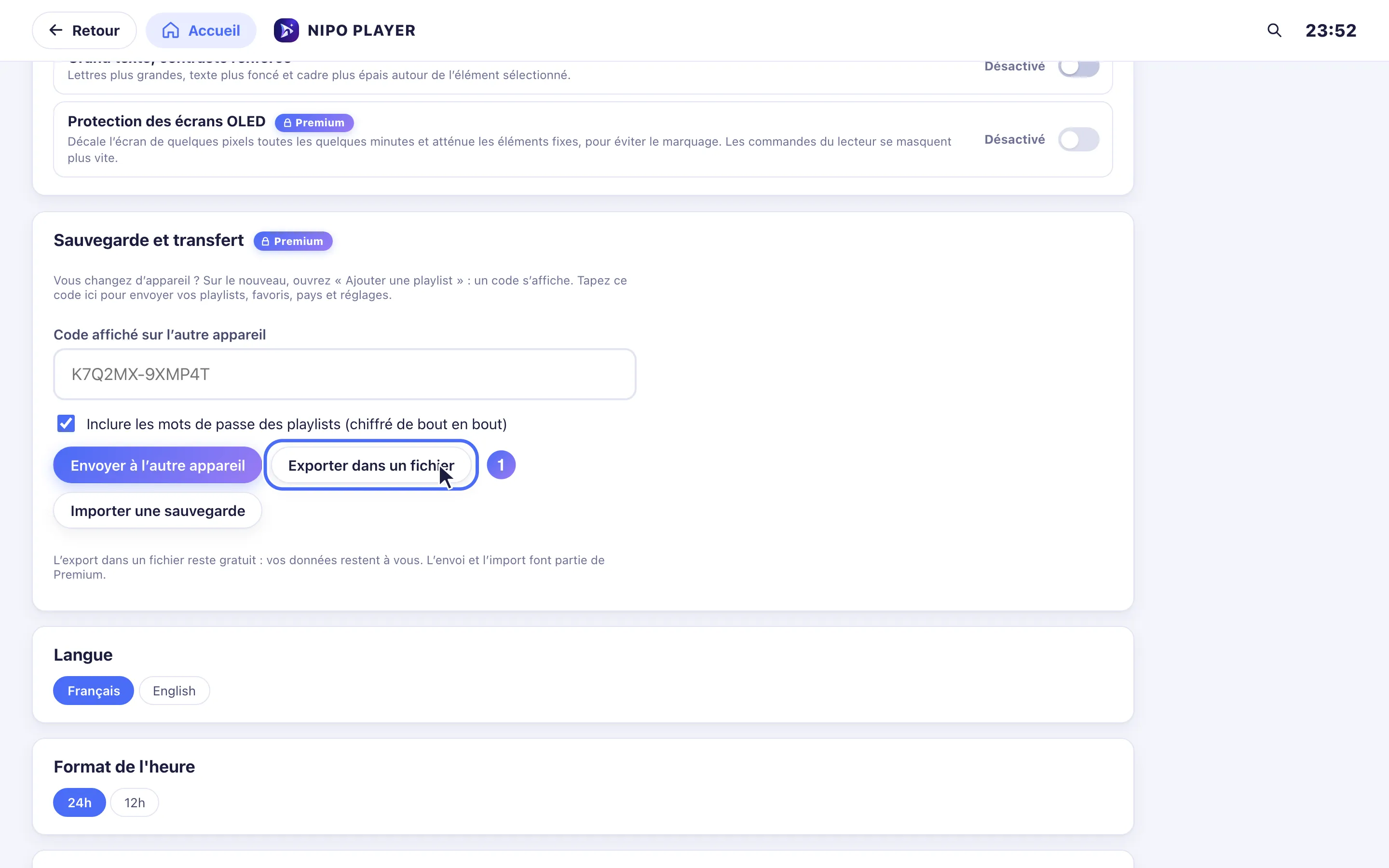Screen dimensions: 1389x868
Task: Click the Format de l'heure heading
Action: [x=124, y=767]
